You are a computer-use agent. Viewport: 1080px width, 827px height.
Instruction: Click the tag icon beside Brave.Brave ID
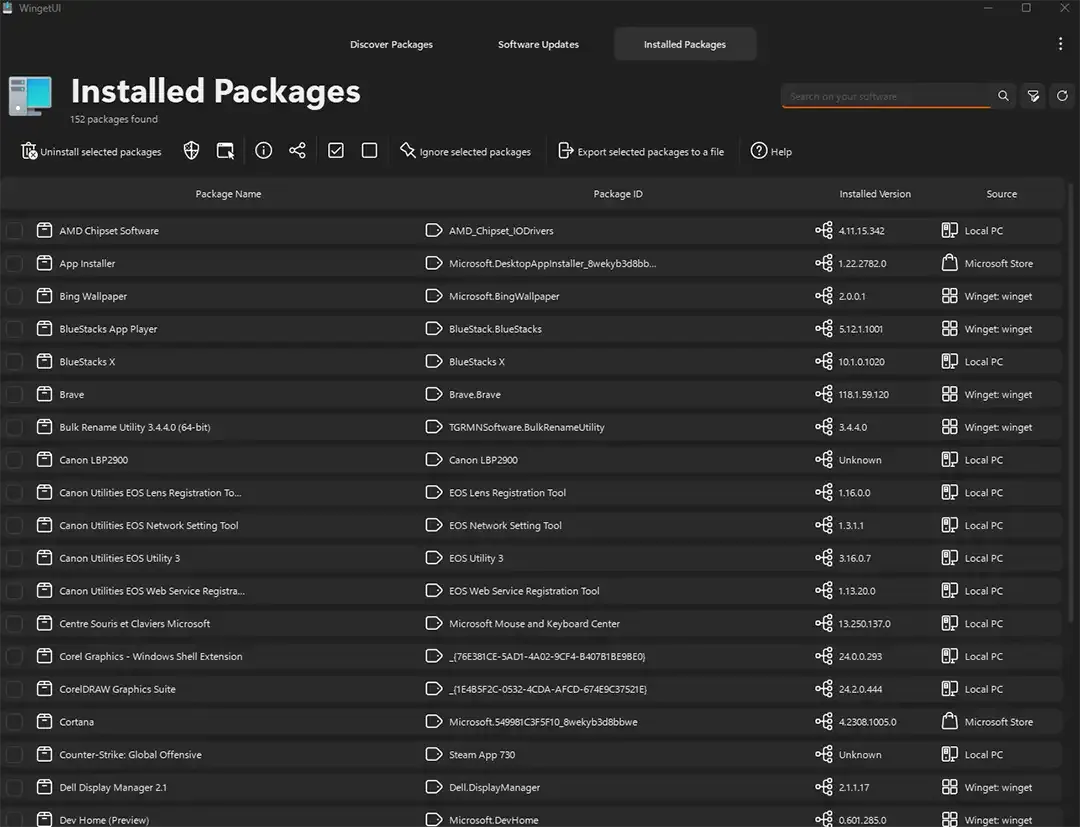coord(433,394)
